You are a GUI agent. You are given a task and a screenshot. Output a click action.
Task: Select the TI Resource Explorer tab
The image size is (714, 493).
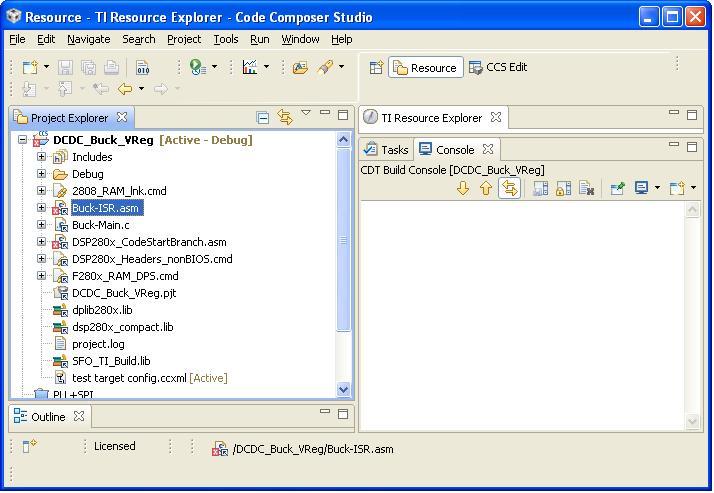[x=432, y=118]
